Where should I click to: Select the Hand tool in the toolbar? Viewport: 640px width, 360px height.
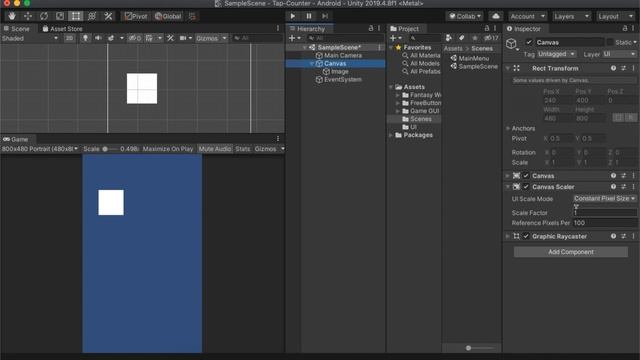coord(12,16)
